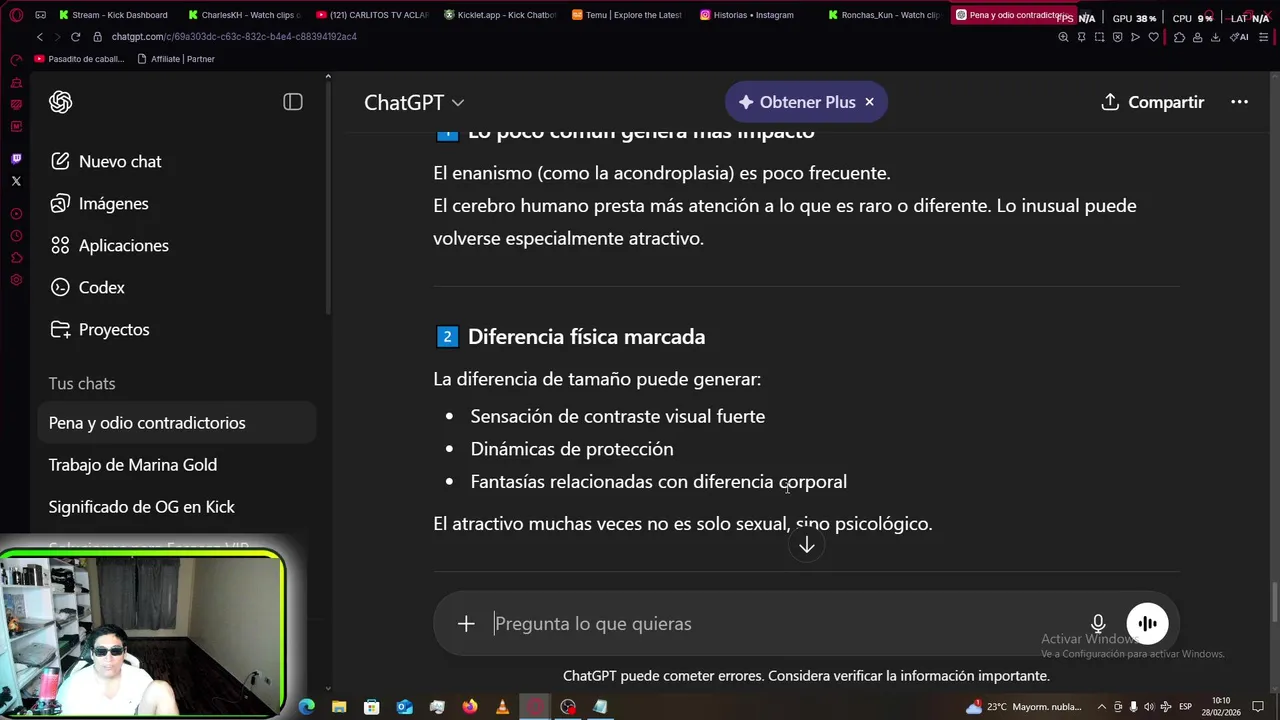Click the microphone dictation icon
This screenshot has height=720, width=1280.
pyautogui.click(x=1098, y=624)
